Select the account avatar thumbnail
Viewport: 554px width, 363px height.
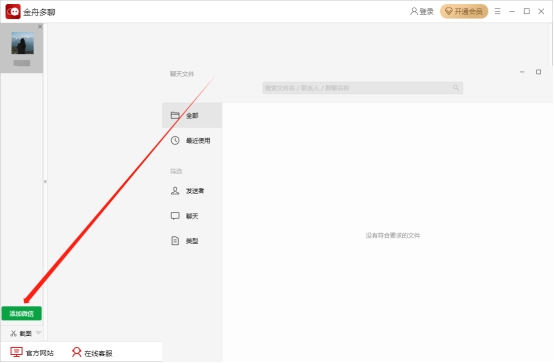pos(23,43)
